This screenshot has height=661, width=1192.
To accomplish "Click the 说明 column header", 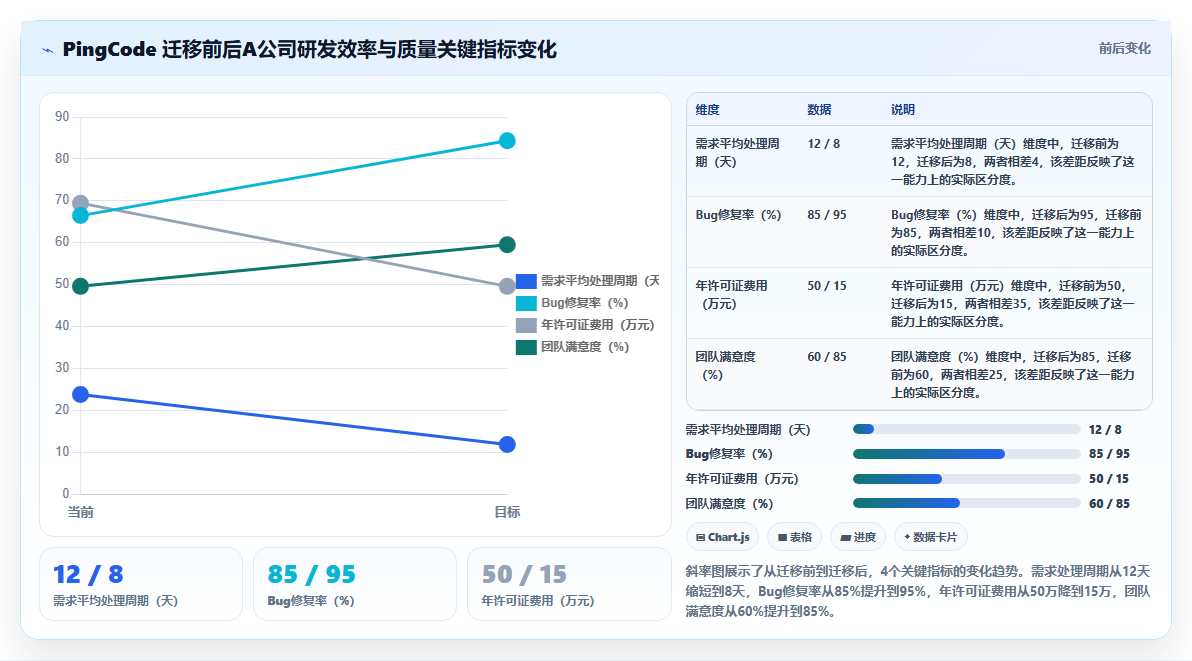I will 902,110.
